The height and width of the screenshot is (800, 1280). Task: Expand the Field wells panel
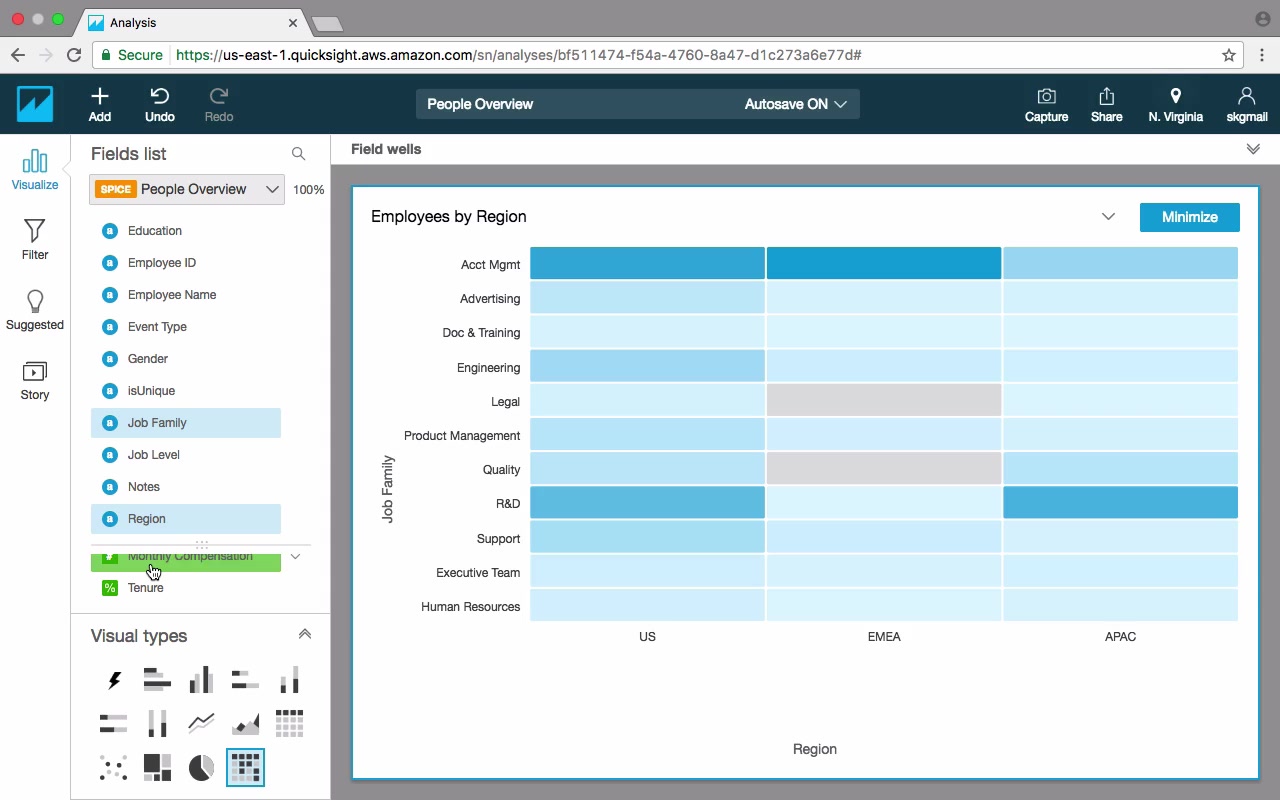(x=1253, y=149)
